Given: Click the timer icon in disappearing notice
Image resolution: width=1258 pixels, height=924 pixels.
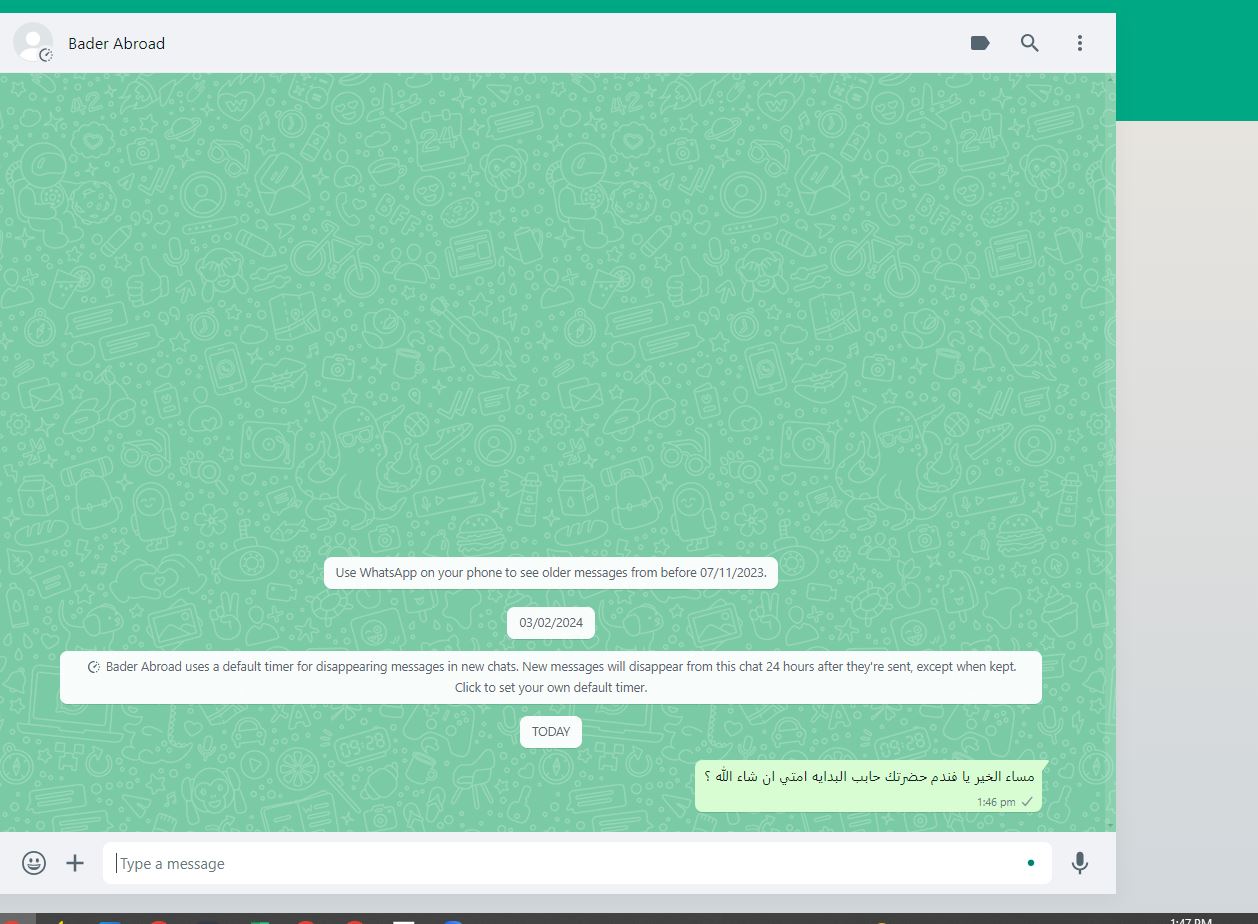Looking at the screenshot, I should [94, 667].
